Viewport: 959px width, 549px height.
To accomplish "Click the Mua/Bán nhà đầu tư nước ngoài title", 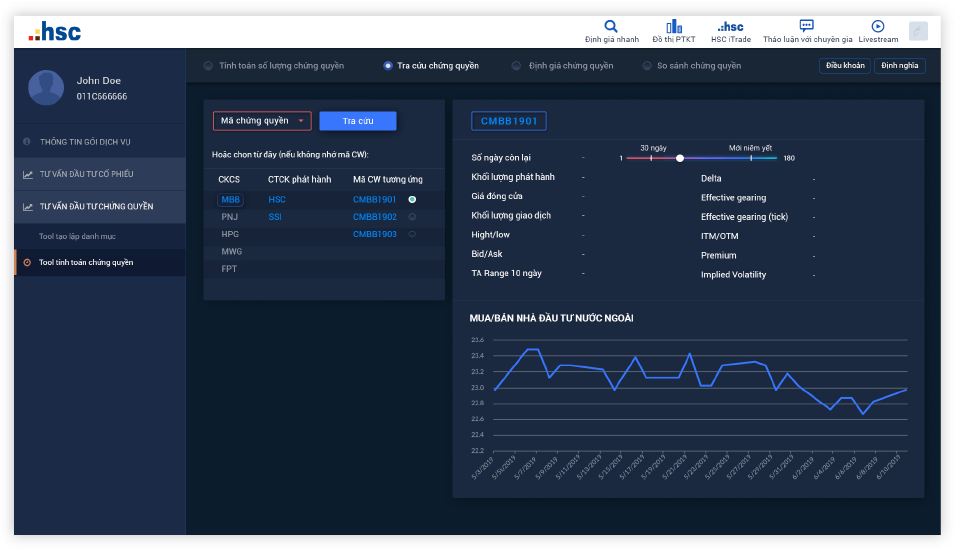I will pyautogui.click(x=551, y=318).
